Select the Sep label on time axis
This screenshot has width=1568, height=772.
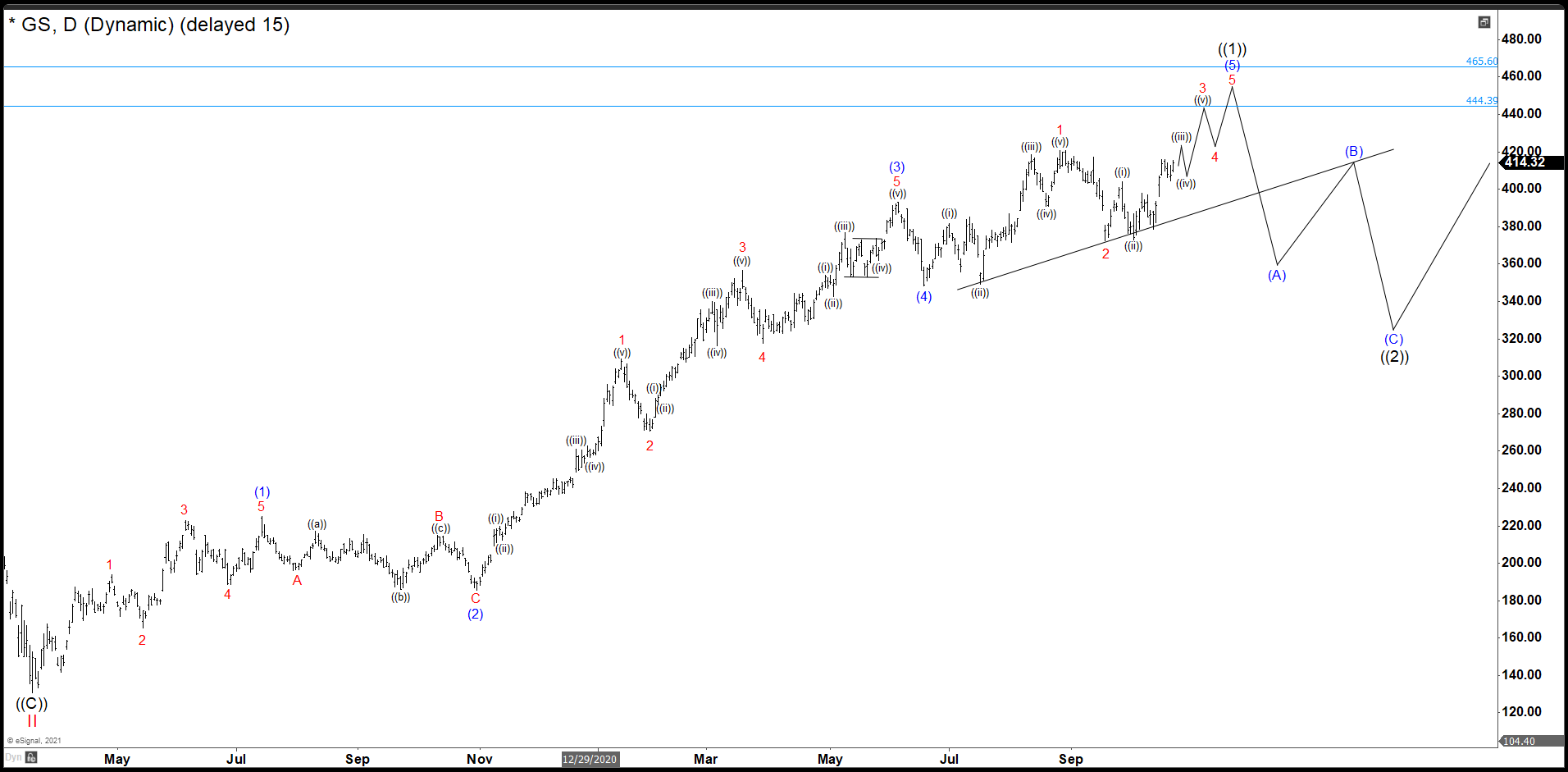358,759
